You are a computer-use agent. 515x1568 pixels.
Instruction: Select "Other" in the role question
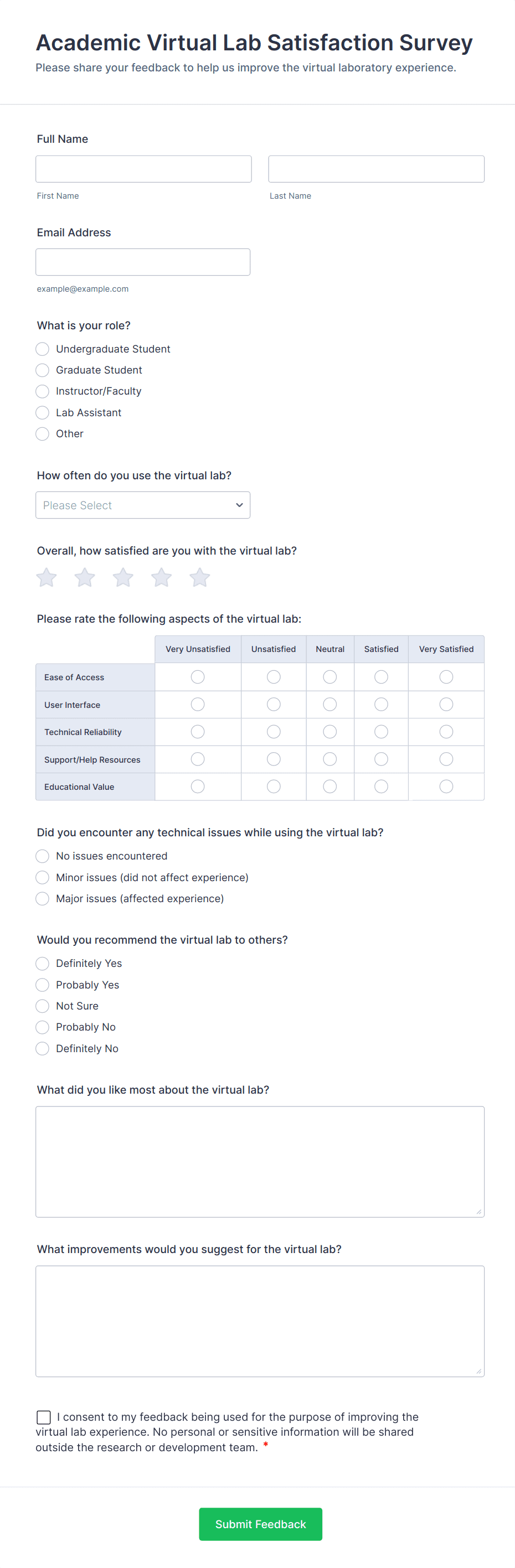pos(42,433)
